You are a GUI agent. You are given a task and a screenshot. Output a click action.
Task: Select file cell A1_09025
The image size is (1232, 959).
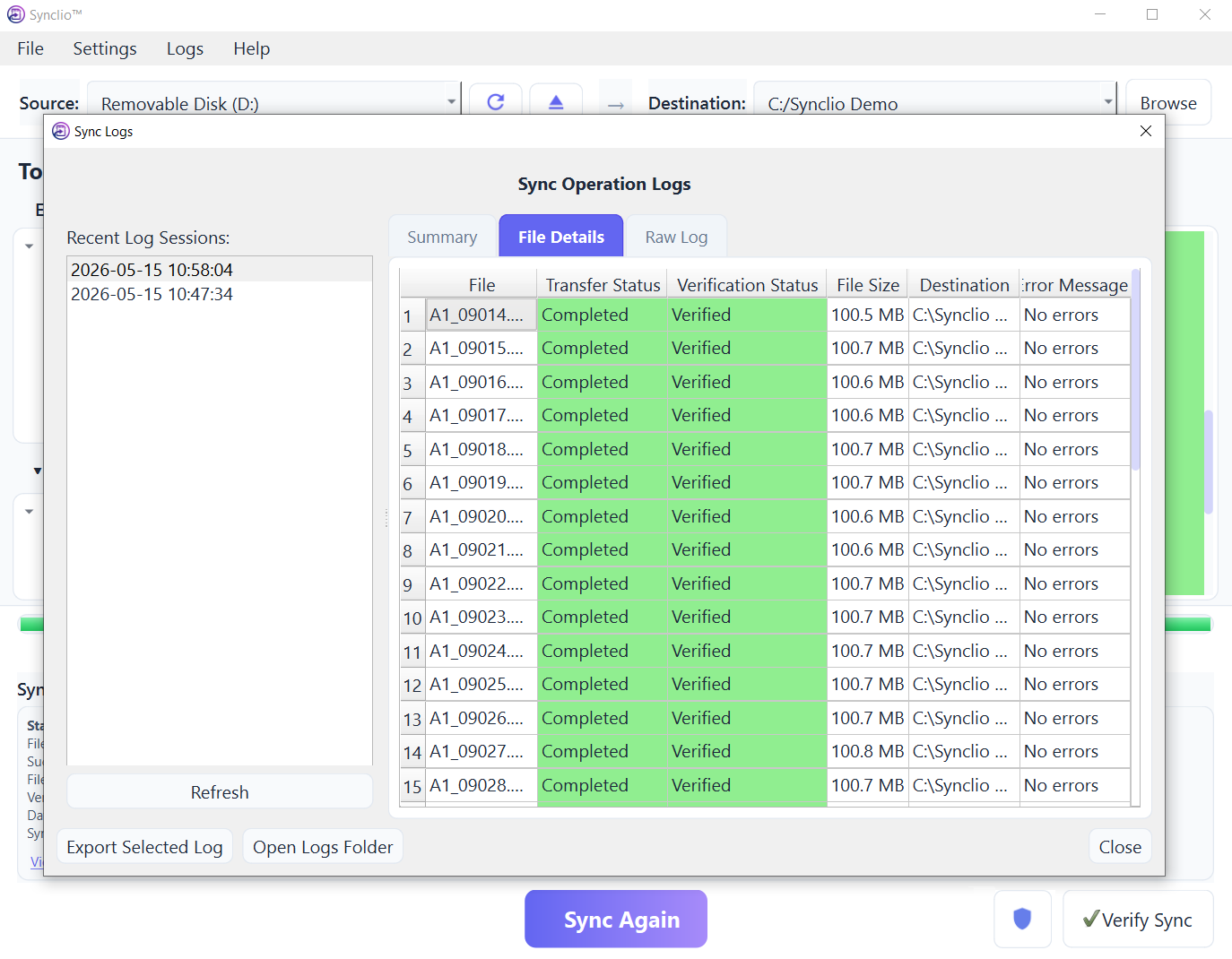[x=482, y=684]
